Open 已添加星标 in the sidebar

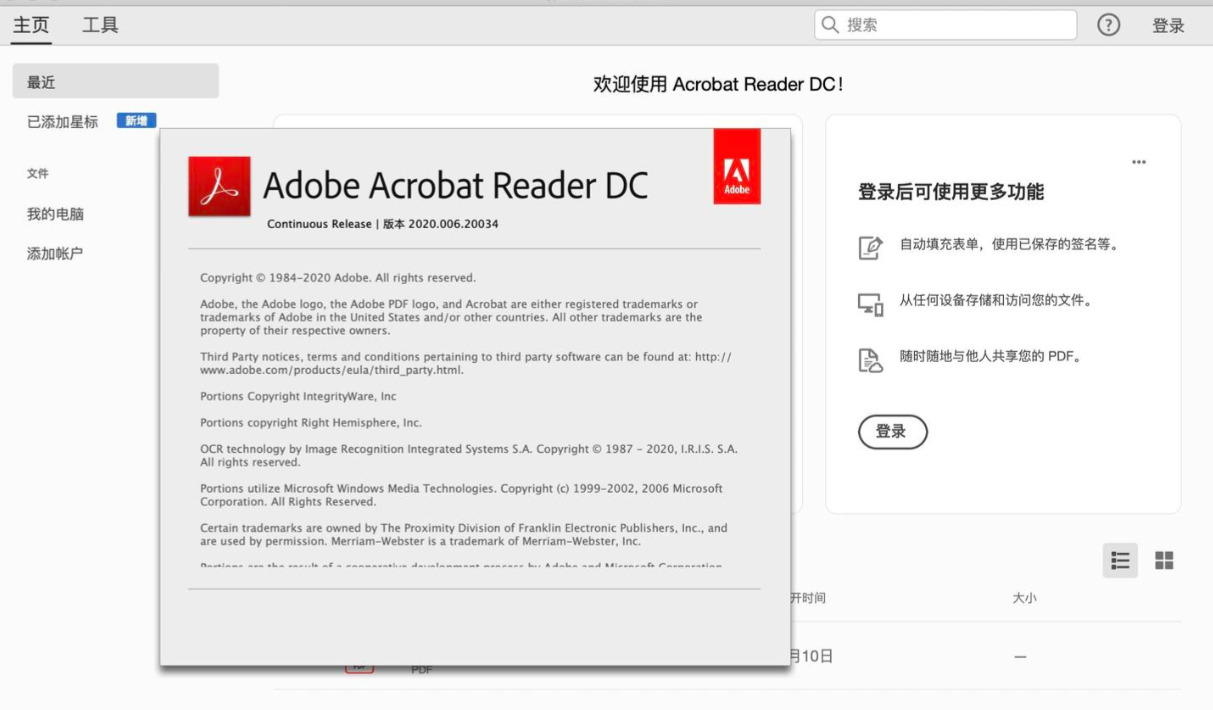click(62, 122)
